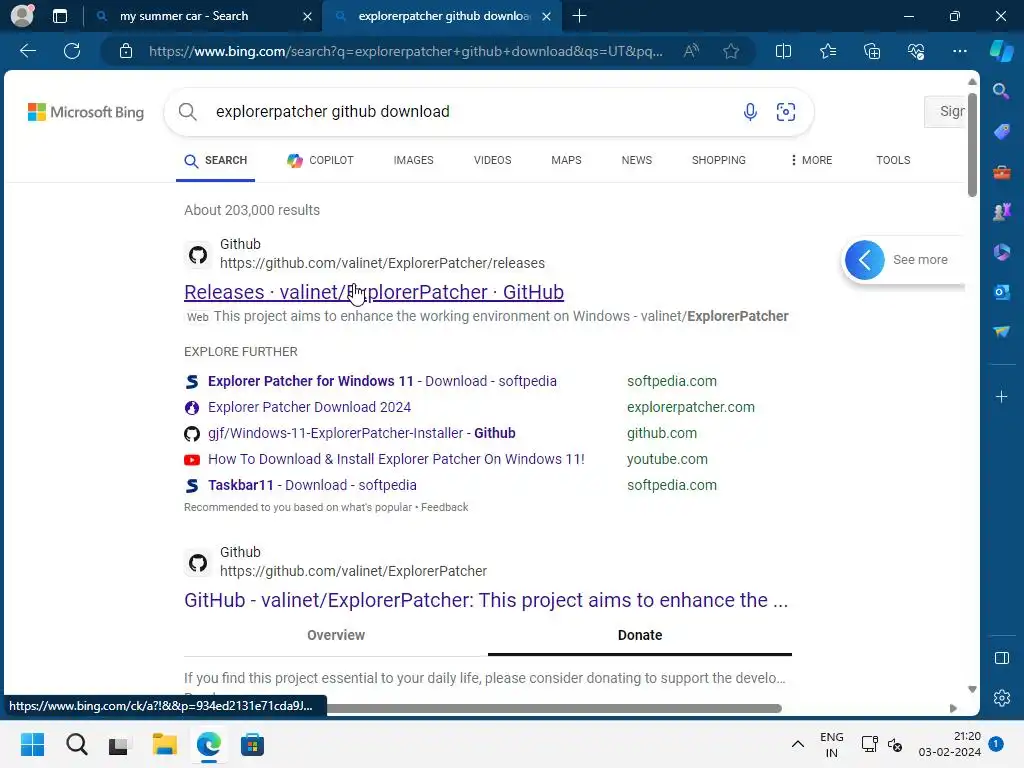Open Windows taskbar Search

(x=76, y=744)
